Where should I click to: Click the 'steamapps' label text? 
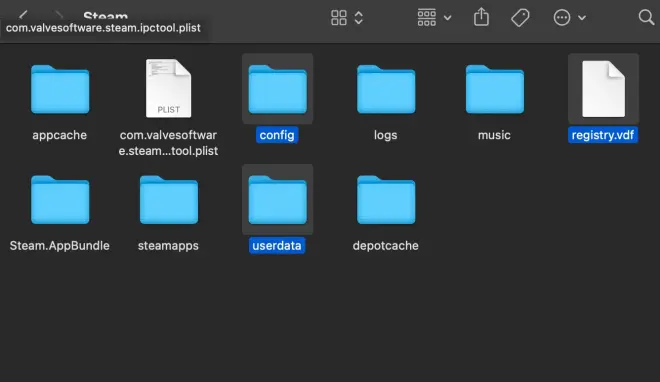168,246
